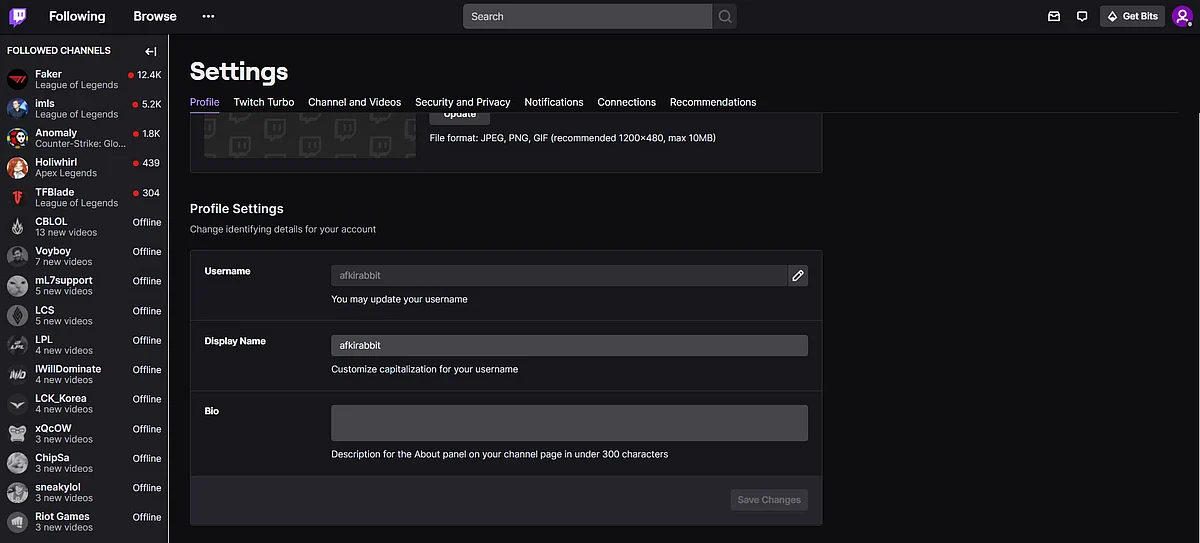This screenshot has width=1200, height=543.
Task: Open Faker's channel avatar
Action: pos(18,79)
